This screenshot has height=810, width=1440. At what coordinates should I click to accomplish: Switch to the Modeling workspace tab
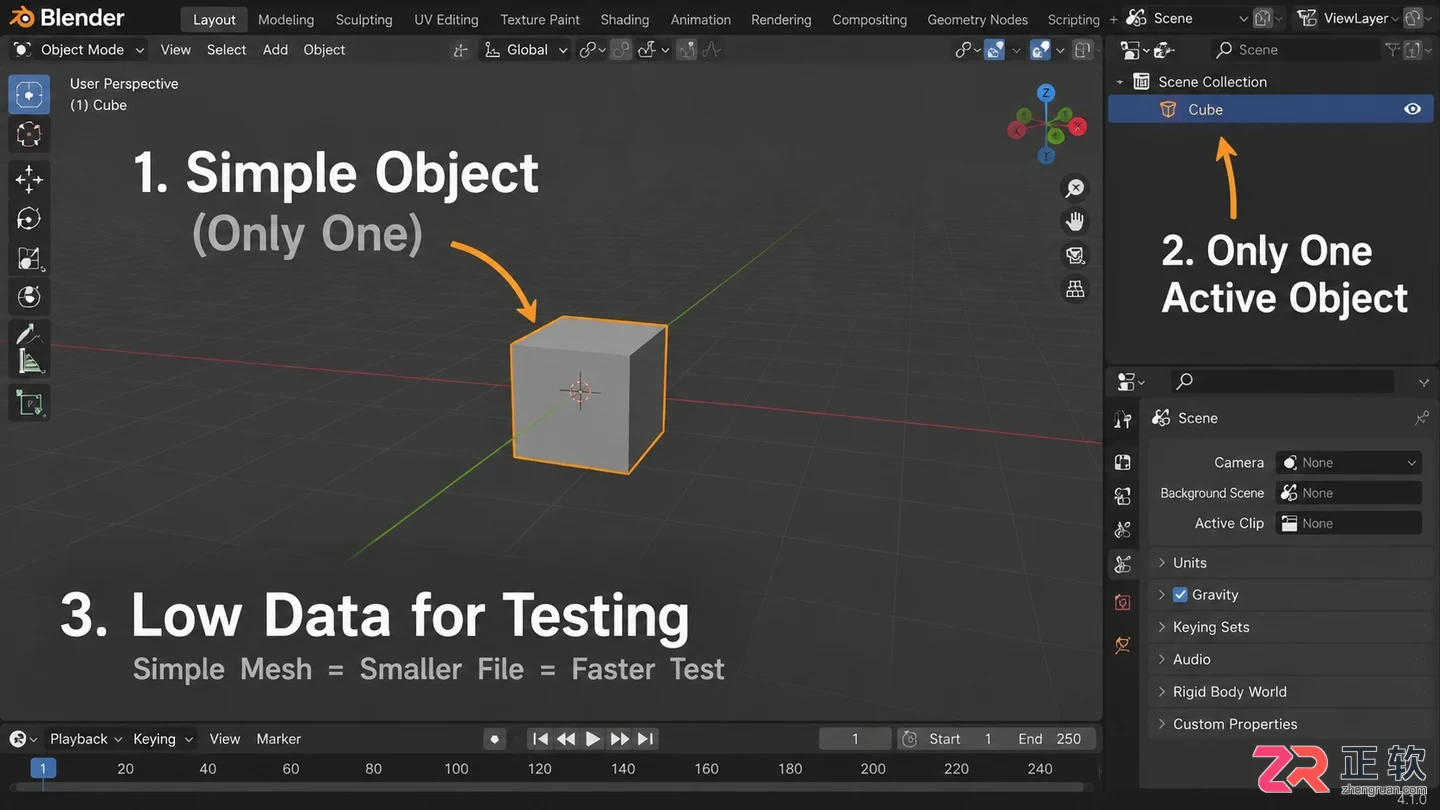click(x=286, y=19)
